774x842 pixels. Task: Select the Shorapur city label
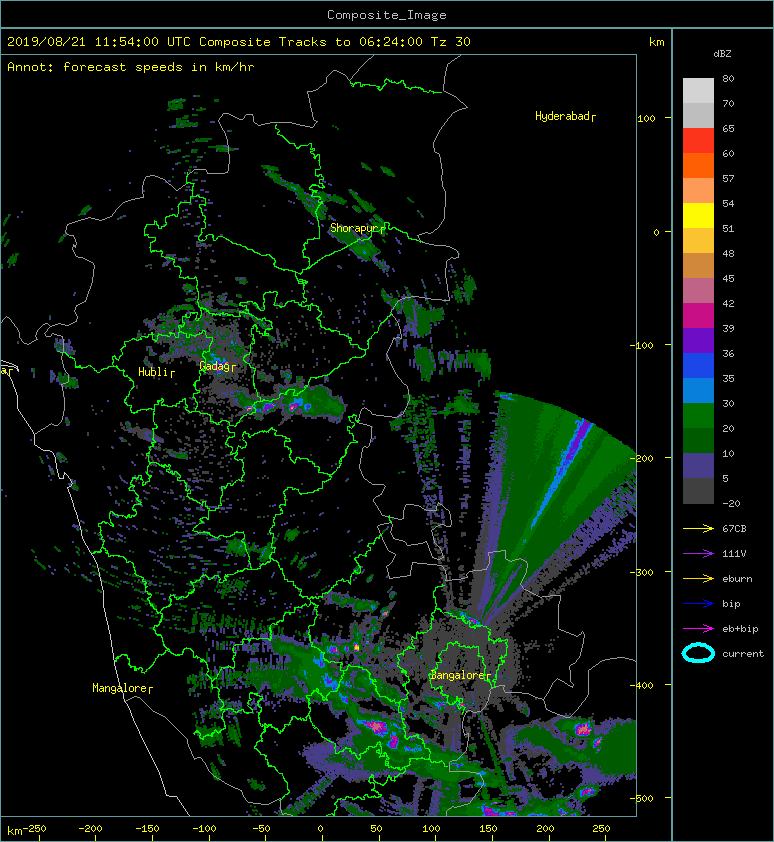click(x=354, y=228)
